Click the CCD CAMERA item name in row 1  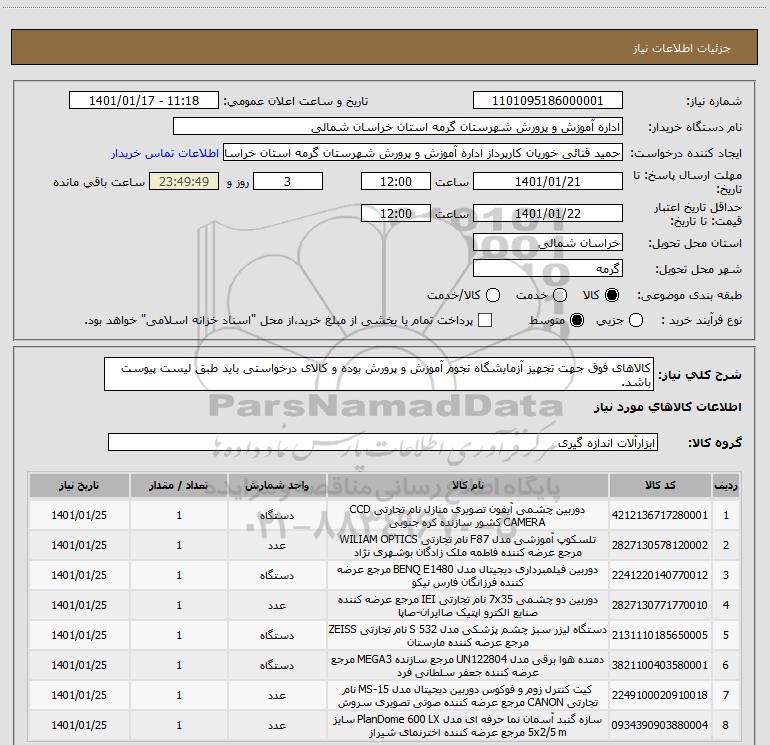pyautogui.click(x=468, y=516)
